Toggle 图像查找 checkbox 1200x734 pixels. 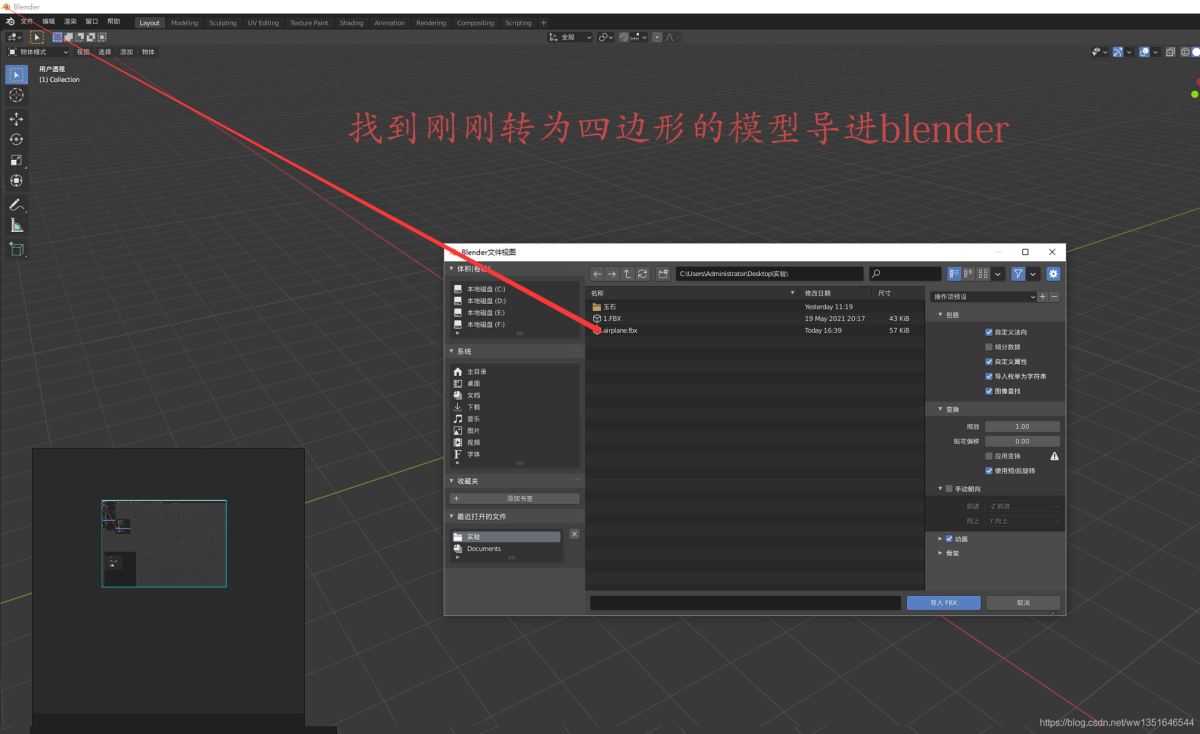(989, 391)
